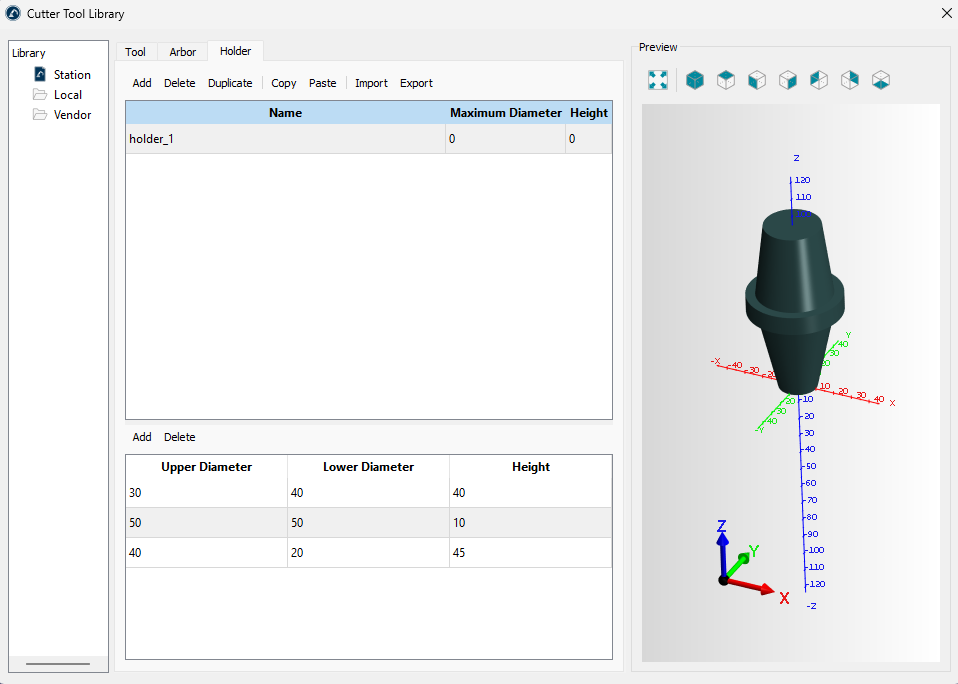Click Delete above the diameter table
The image size is (958, 684).
pyautogui.click(x=180, y=437)
